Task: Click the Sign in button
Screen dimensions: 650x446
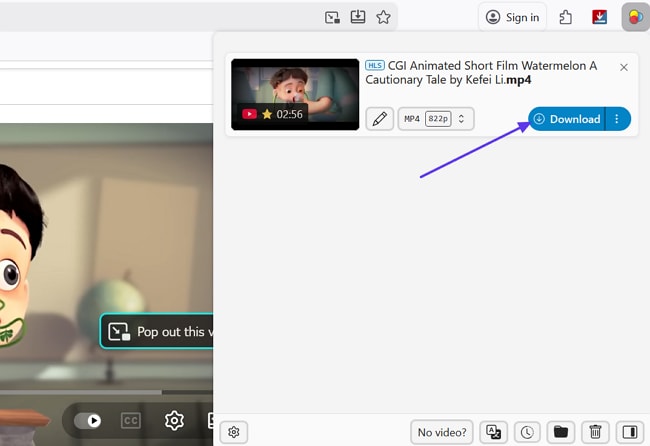Action: (x=512, y=17)
